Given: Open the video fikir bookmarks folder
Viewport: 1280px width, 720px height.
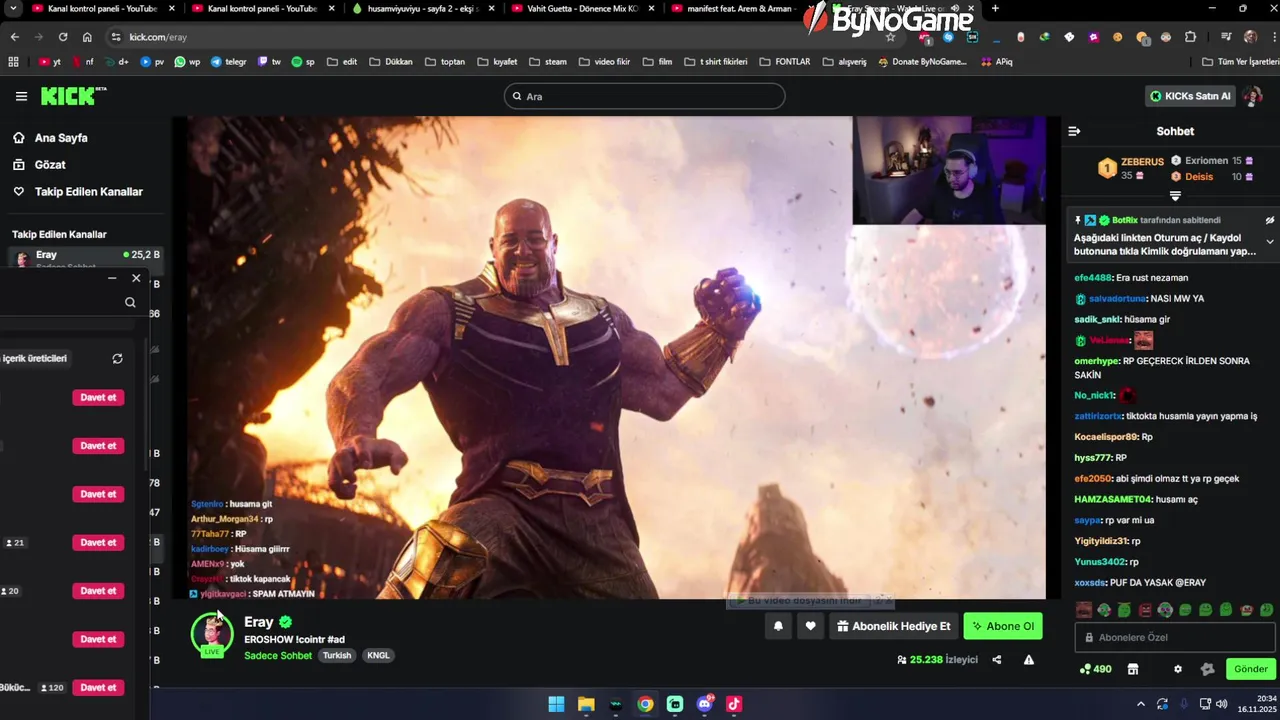Looking at the screenshot, I should click(x=604, y=61).
